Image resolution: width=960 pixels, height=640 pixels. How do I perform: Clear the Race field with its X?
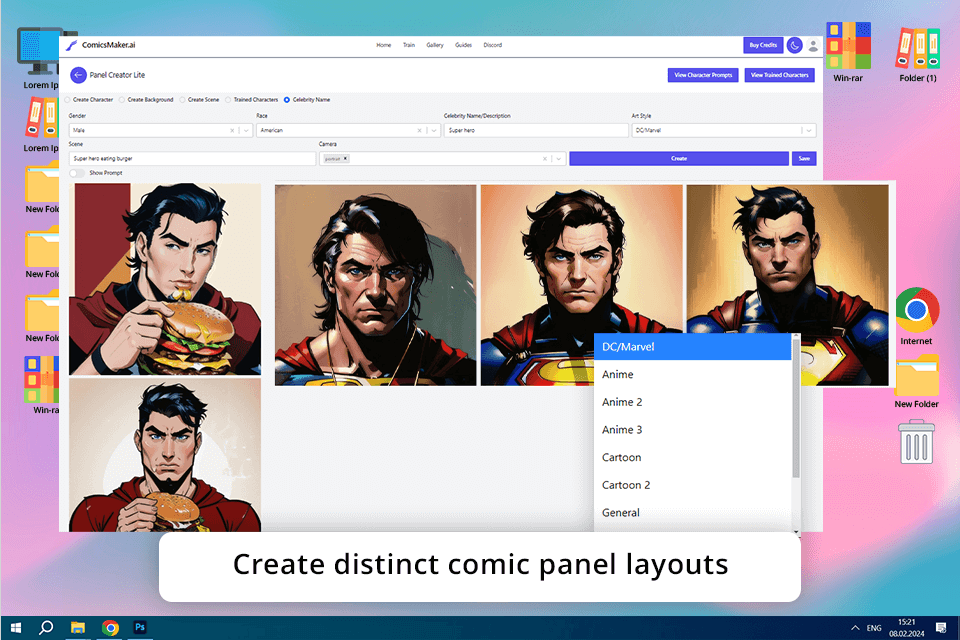[419, 130]
